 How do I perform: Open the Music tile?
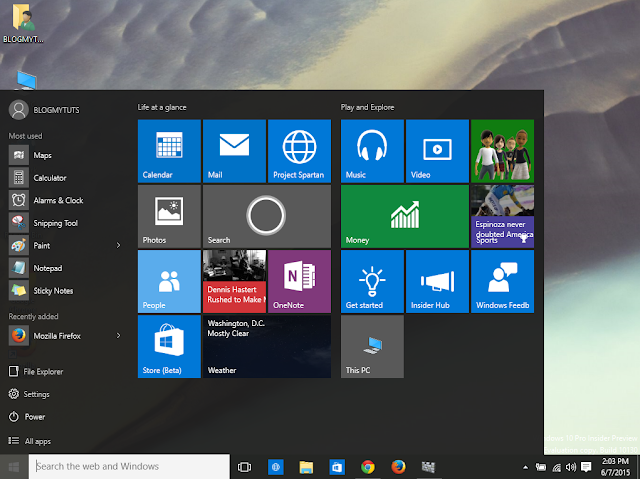click(372, 151)
